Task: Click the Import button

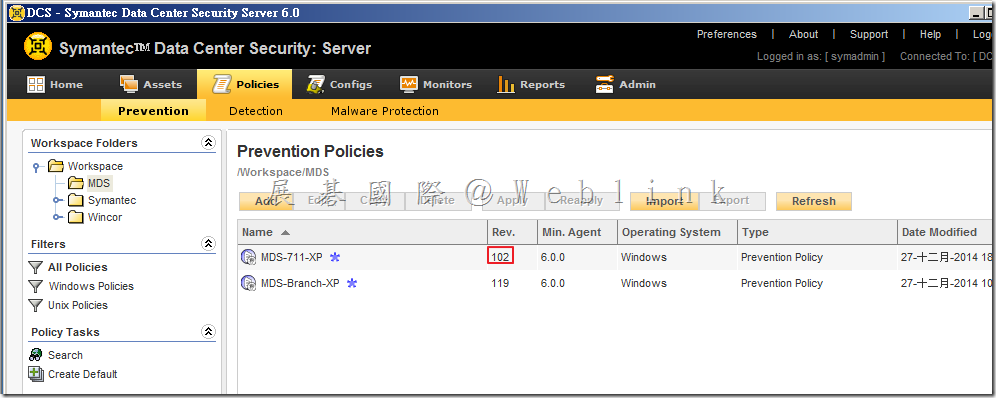Action: (664, 201)
